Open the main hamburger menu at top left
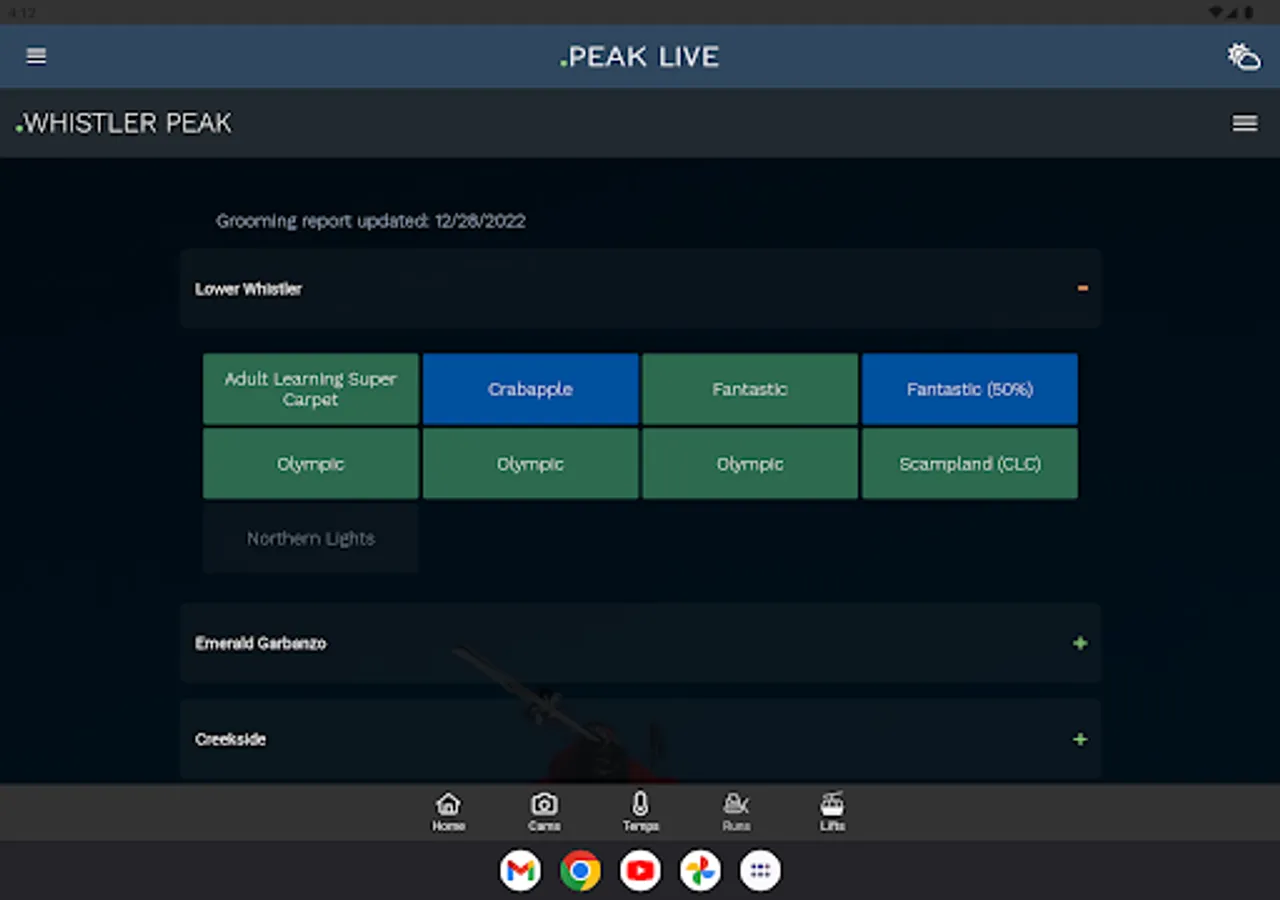 tap(36, 56)
